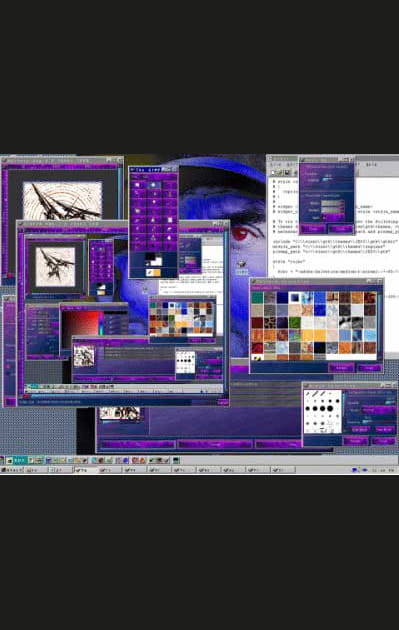Select the Free Select lasso tool
Image resolution: width=399 pixels, height=630 pixels.
coord(170,185)
